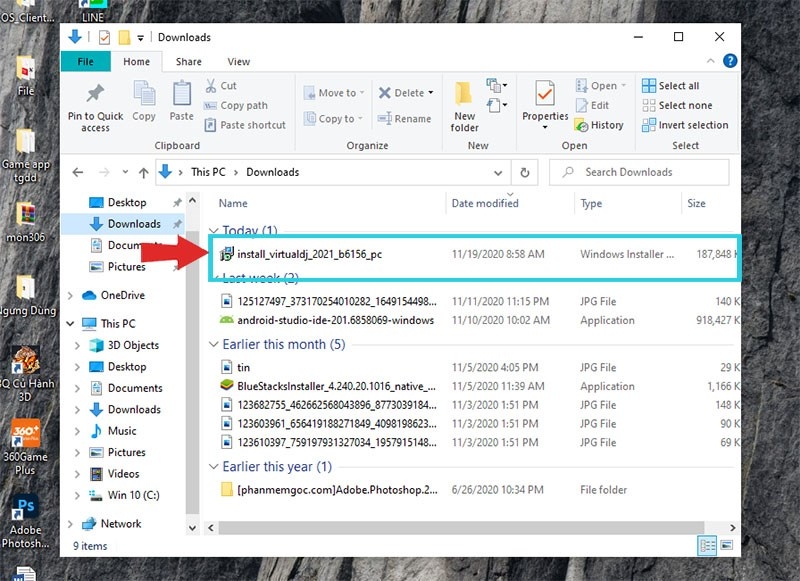The image size is (800, 581).
Task: Click the Paste clipboard icon
Action: tap(182, 93)
